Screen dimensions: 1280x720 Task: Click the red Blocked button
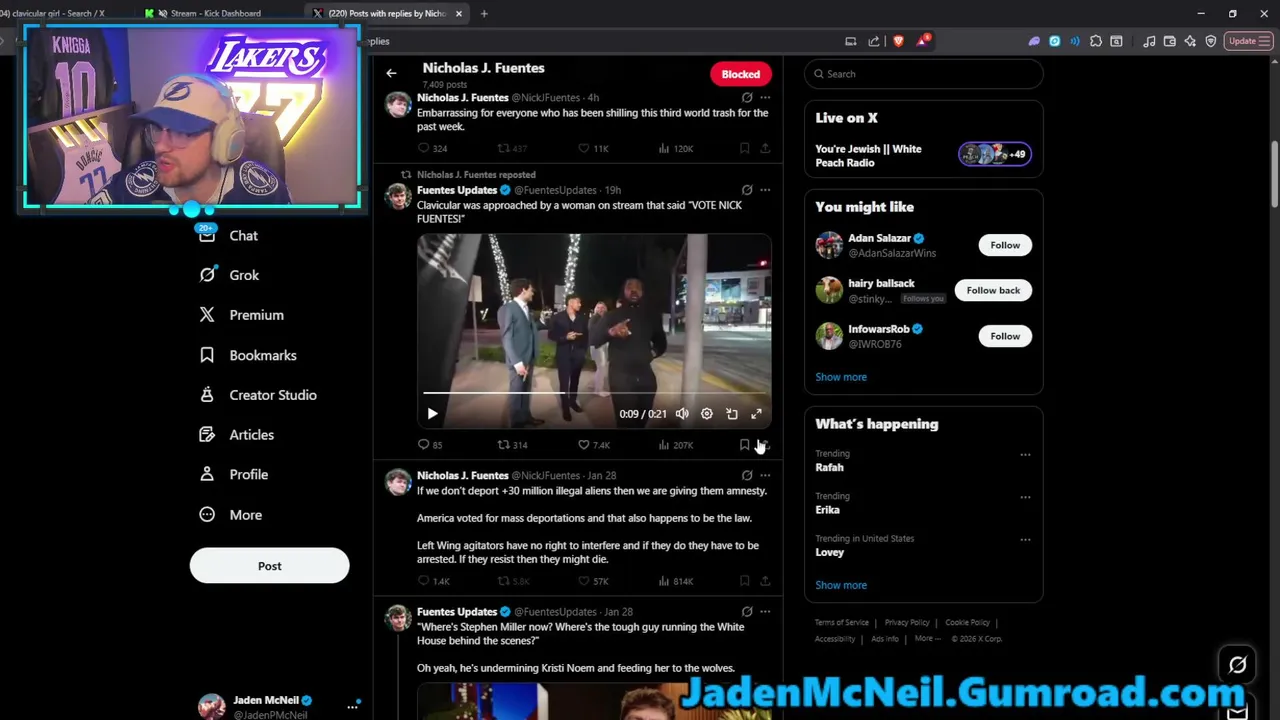741,74
